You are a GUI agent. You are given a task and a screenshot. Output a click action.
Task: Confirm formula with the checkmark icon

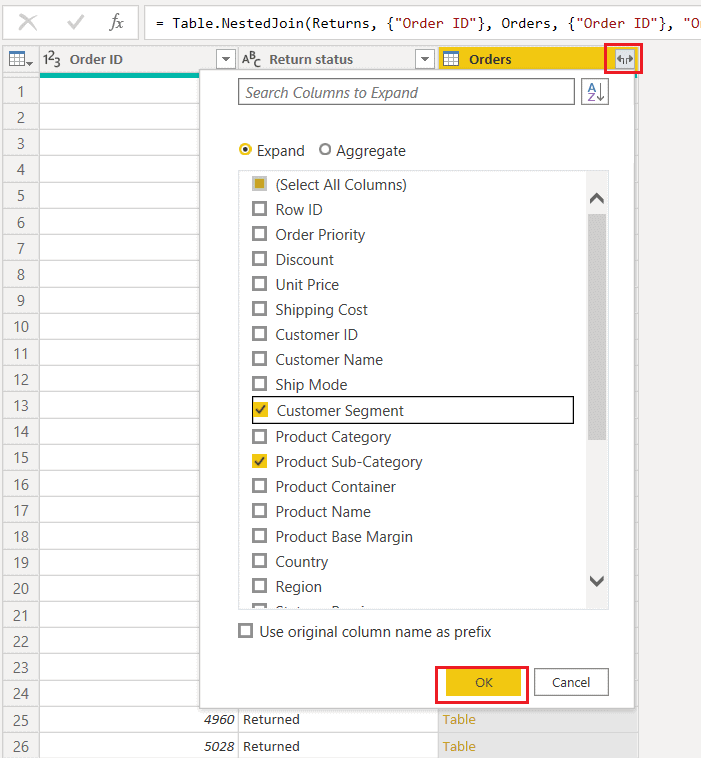75,22
